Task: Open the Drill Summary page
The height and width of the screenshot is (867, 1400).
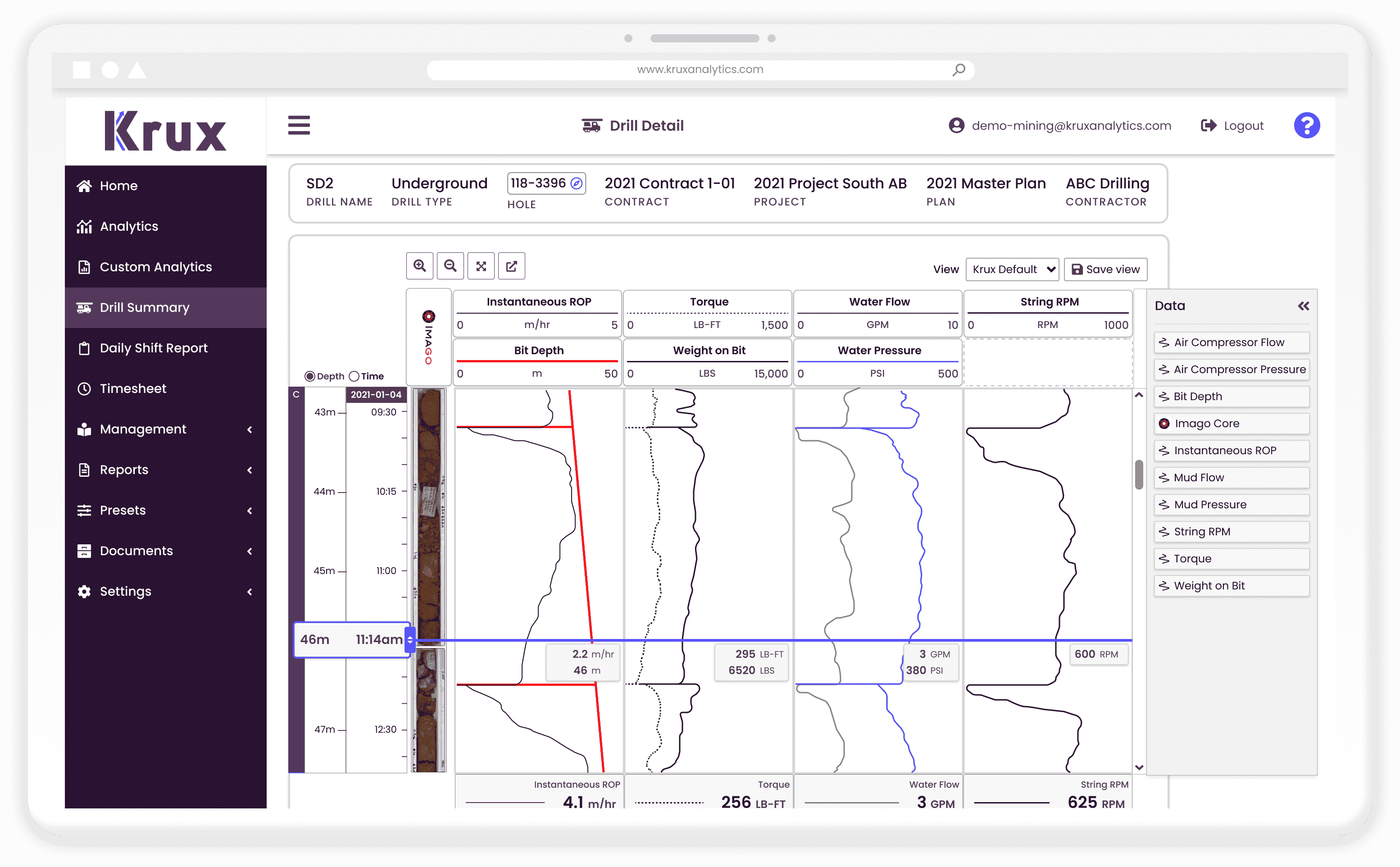Action: click(145, 307)
